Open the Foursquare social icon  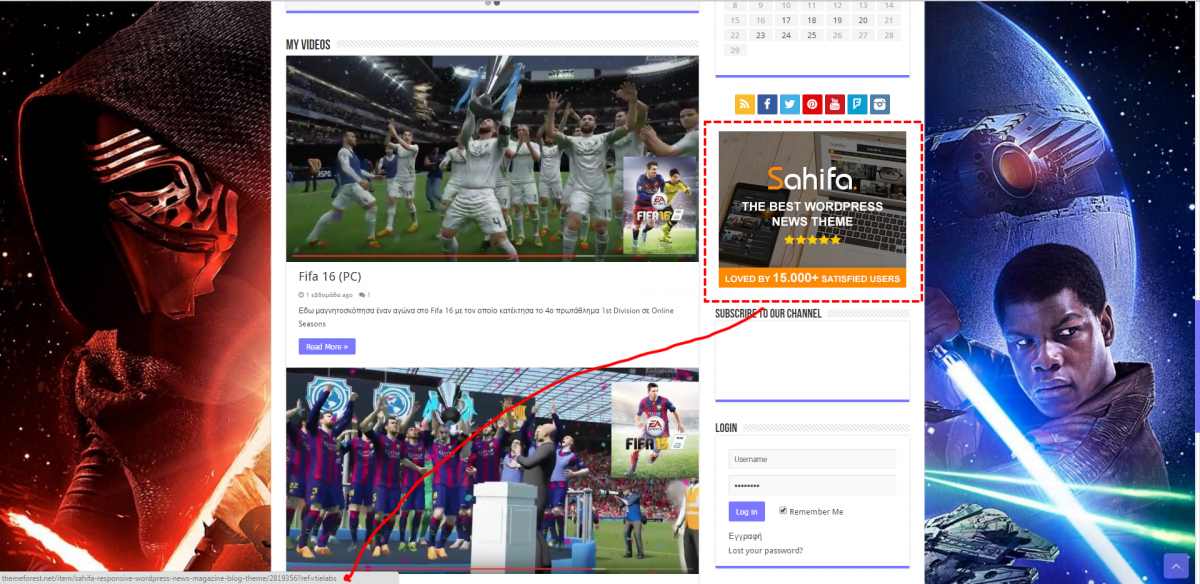tap(857, 104)
